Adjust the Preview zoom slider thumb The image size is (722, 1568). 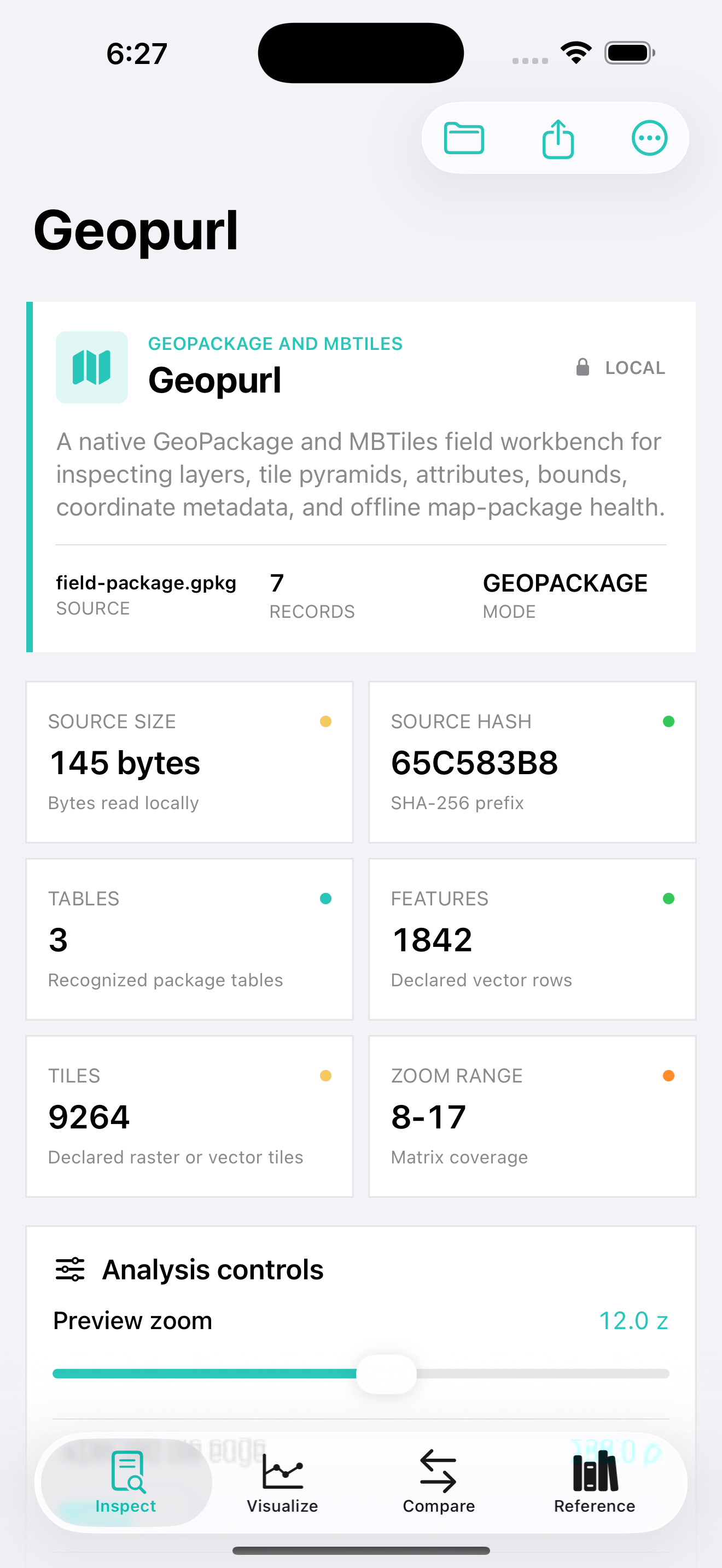(x=386, y=1374)
